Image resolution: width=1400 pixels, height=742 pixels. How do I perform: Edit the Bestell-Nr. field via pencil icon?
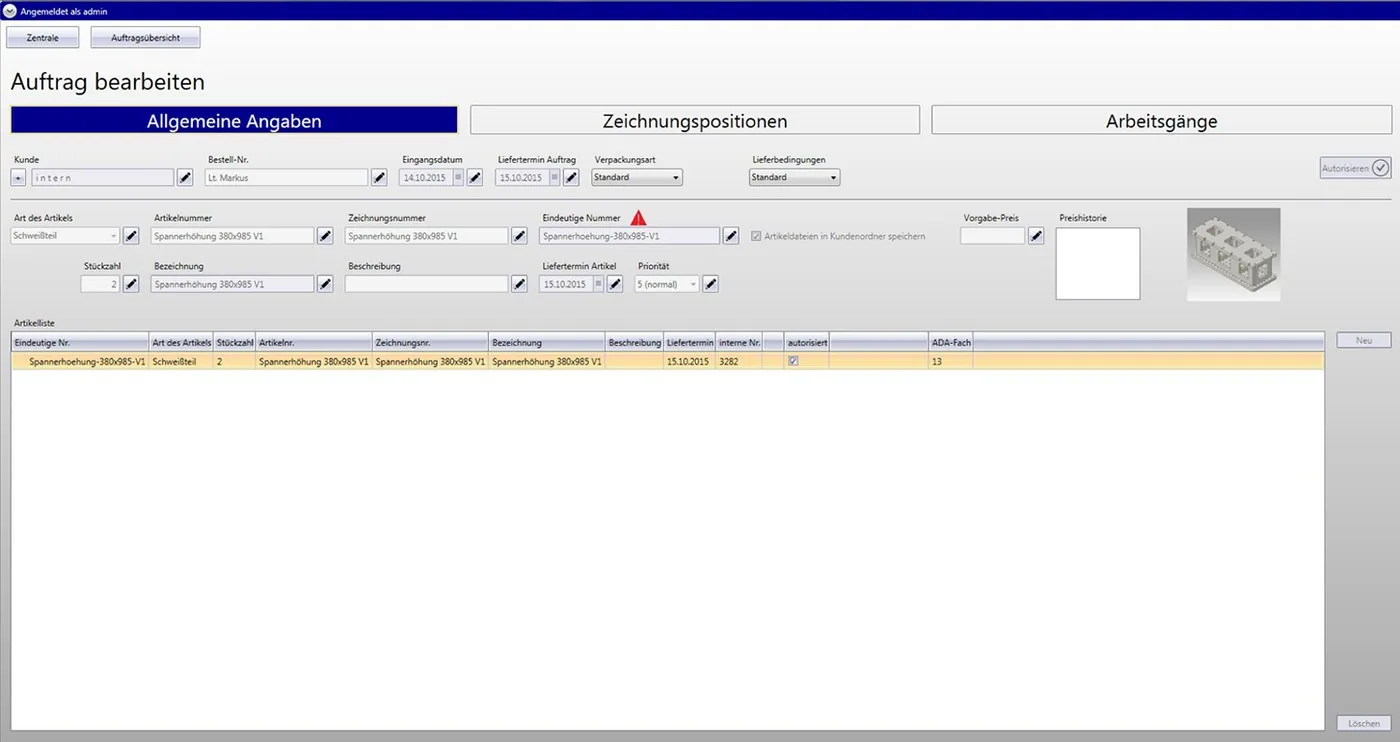379,177
